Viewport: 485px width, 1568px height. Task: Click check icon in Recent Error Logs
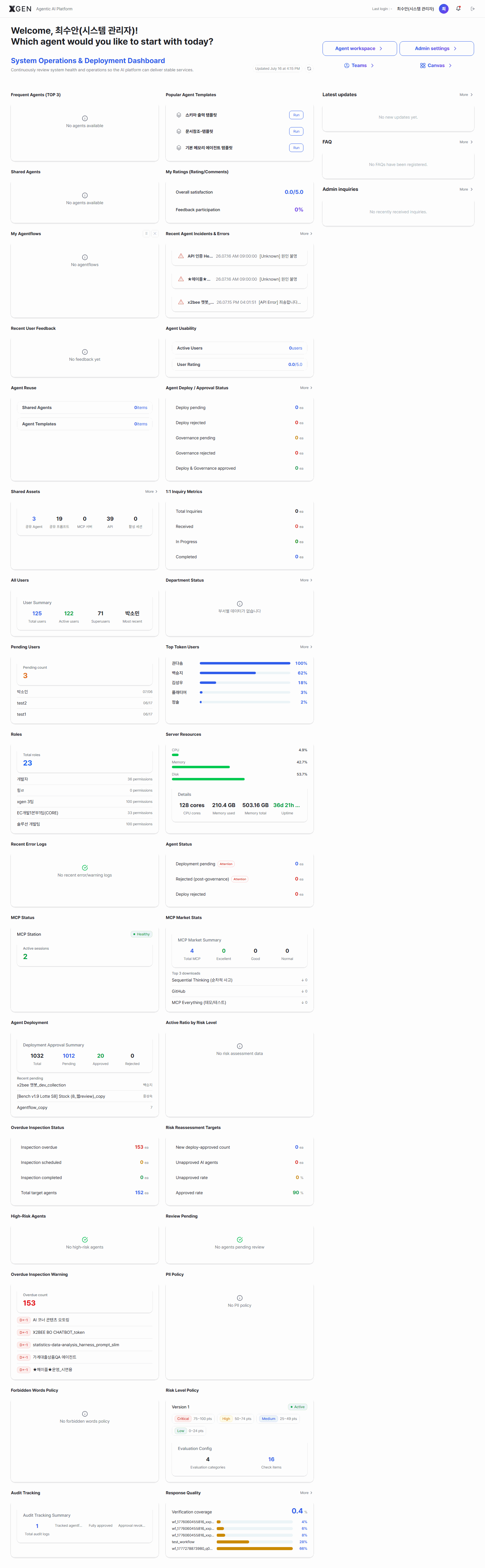(x=85, y=867)
